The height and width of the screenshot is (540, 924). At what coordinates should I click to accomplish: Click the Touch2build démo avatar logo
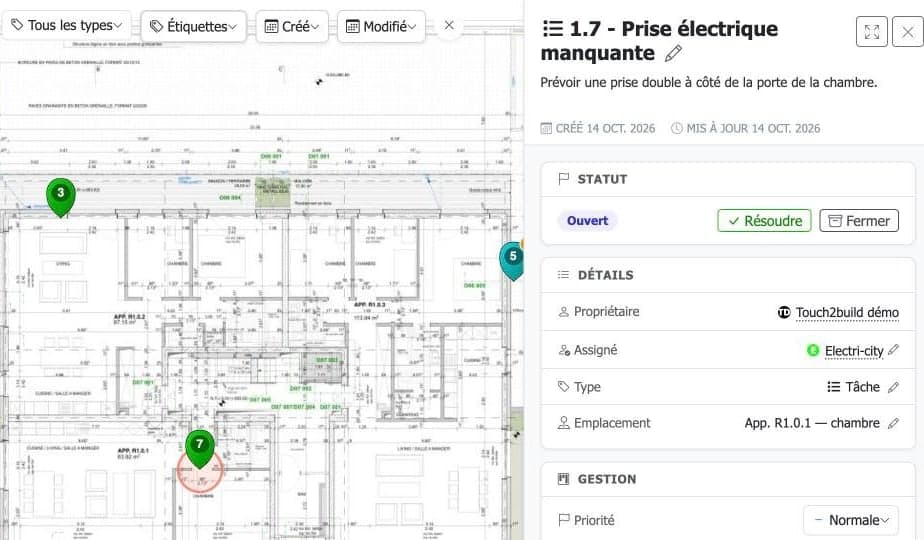tap(784, 312)
